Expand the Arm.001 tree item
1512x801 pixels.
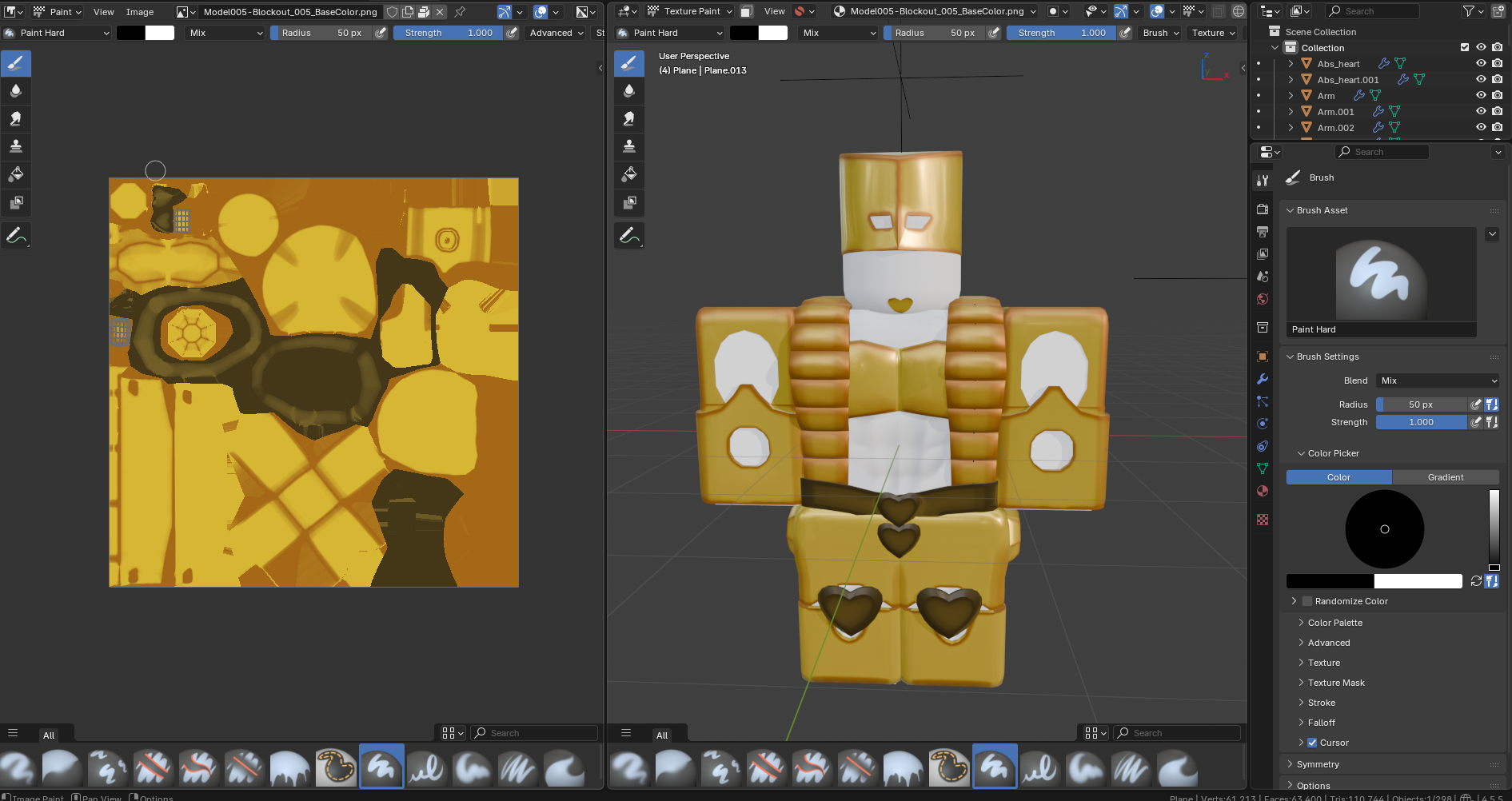click(x=1291, y=112)
